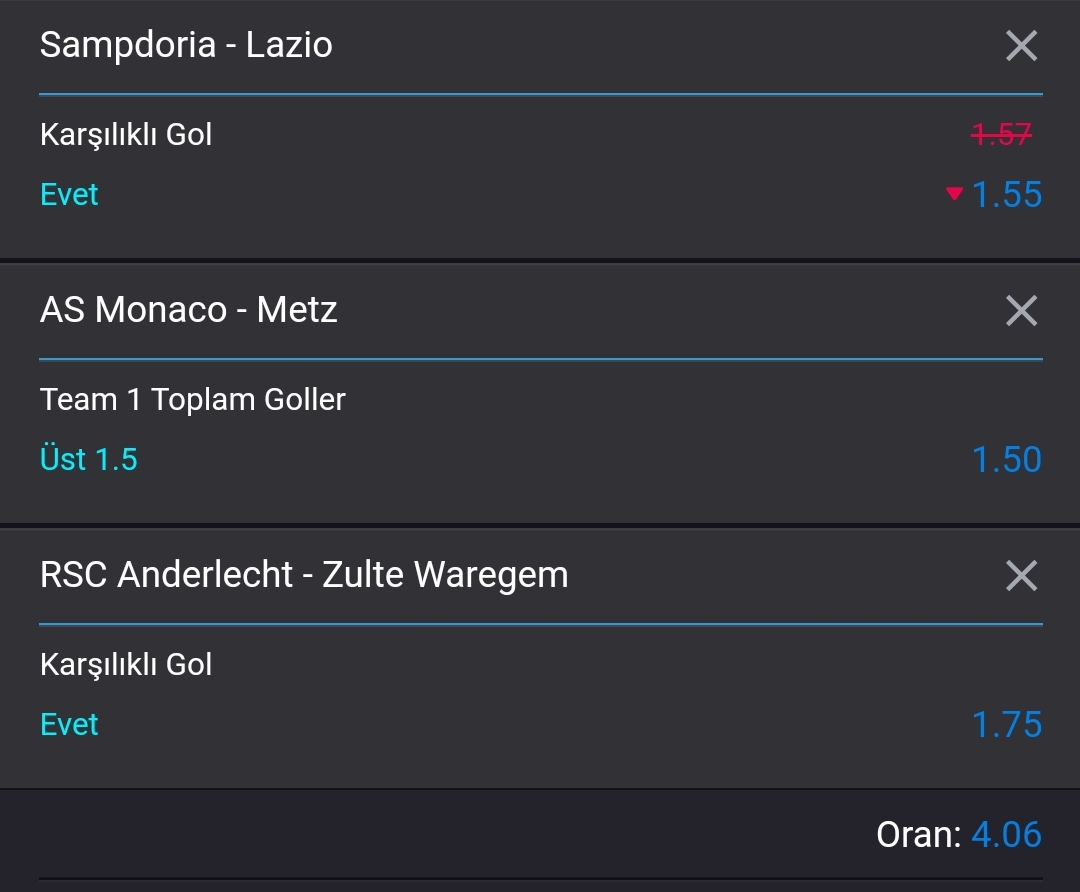The width and height of the screenshot is (1080, 892).
Task: Click Karşılıklı Gol market for Anderlecht match
Action: click(x=126, y=665)
